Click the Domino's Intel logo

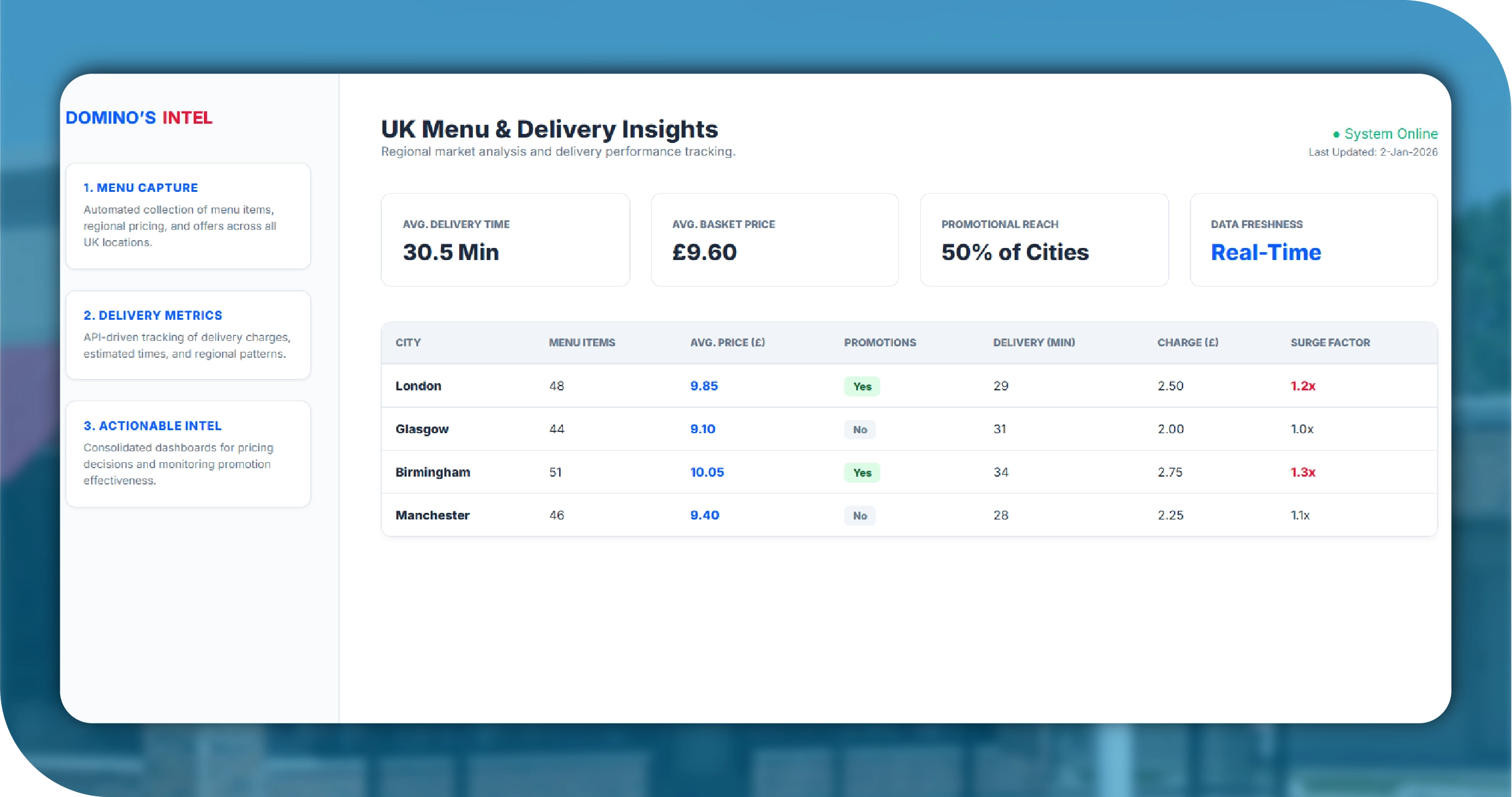[x=139, y=117]
